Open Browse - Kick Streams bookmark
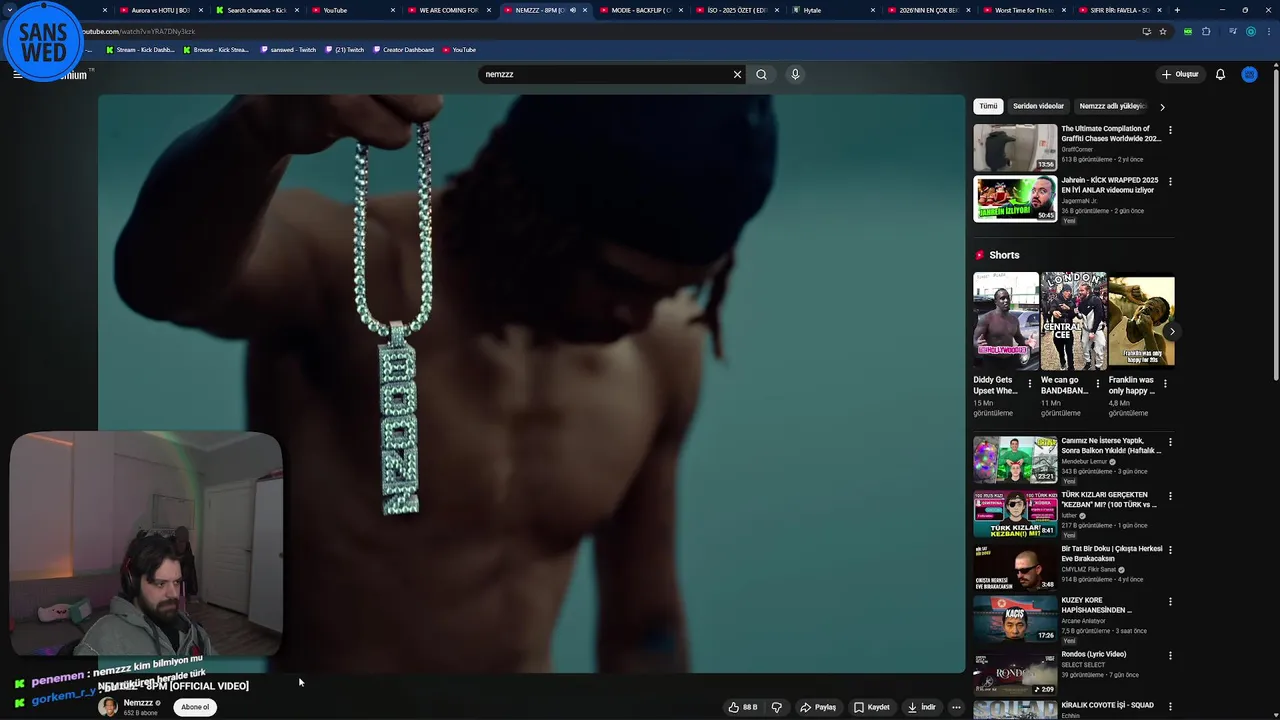 point(217,49)
